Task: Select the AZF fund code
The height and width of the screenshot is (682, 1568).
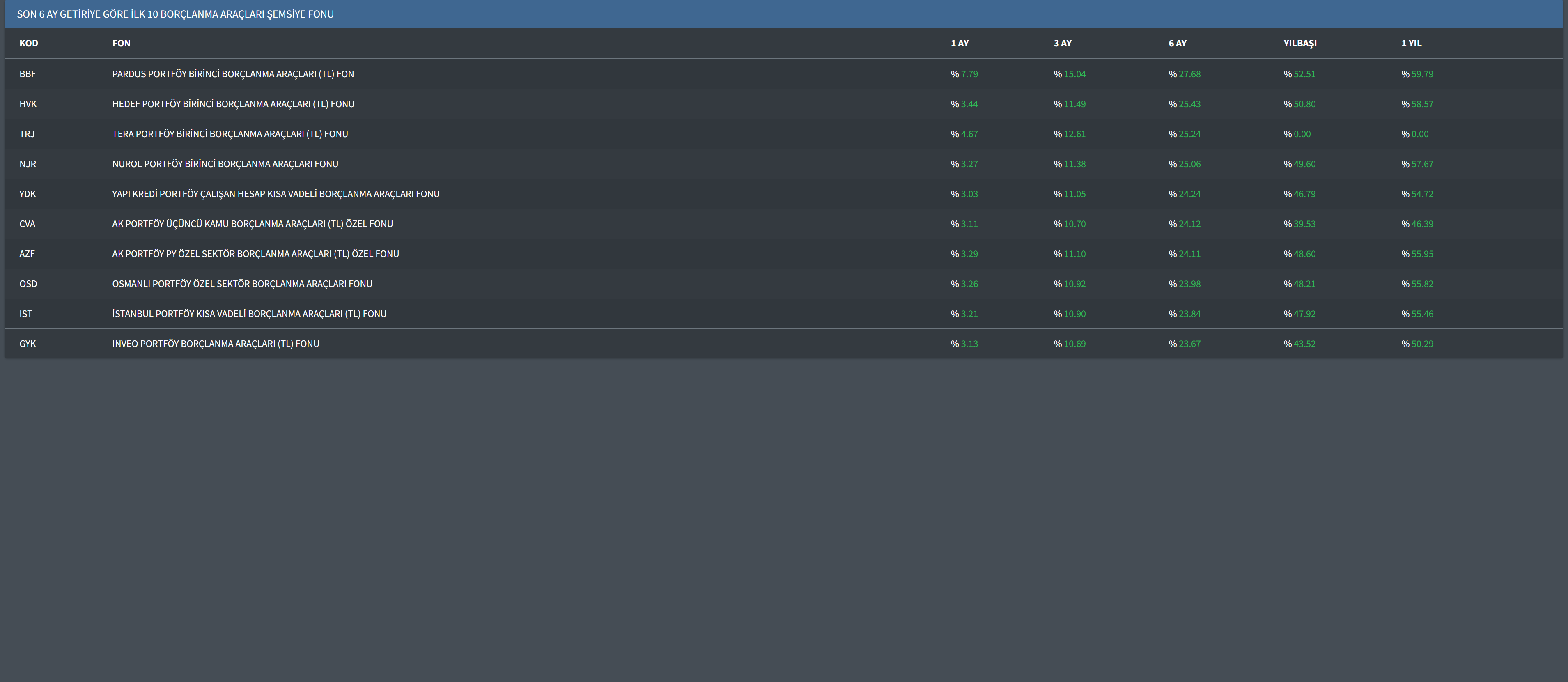Action: click(27, 254)
